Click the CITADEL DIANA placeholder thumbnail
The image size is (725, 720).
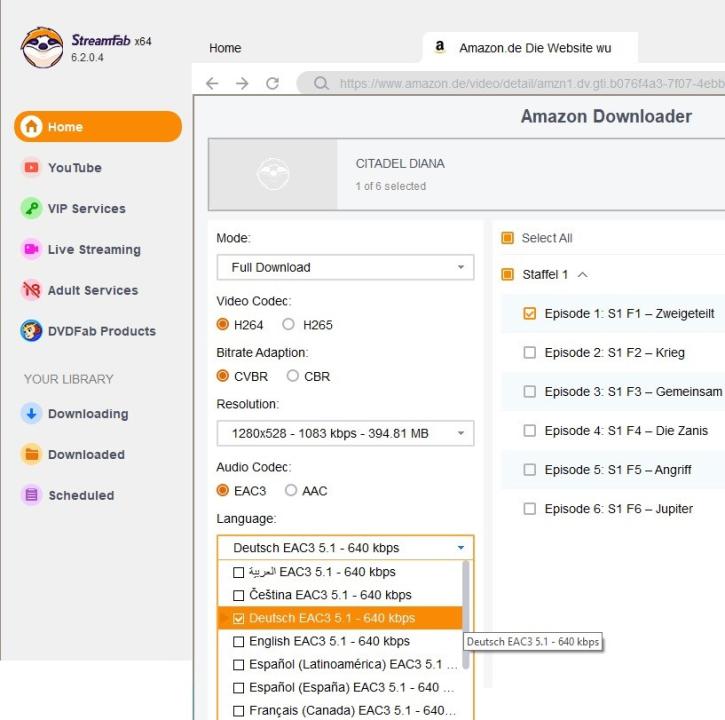273,174
